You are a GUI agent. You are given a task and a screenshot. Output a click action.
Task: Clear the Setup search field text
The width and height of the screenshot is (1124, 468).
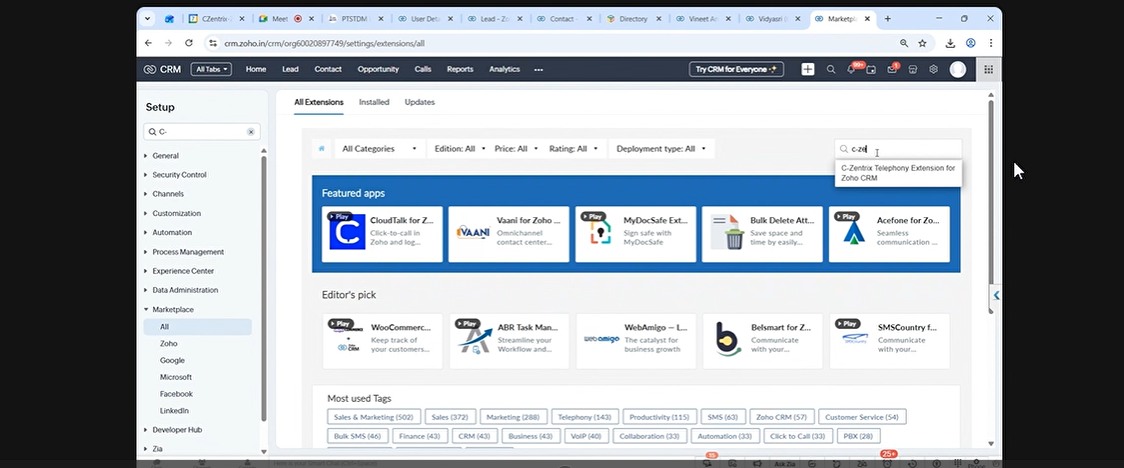pyautogui.click(x=251, y=132)
